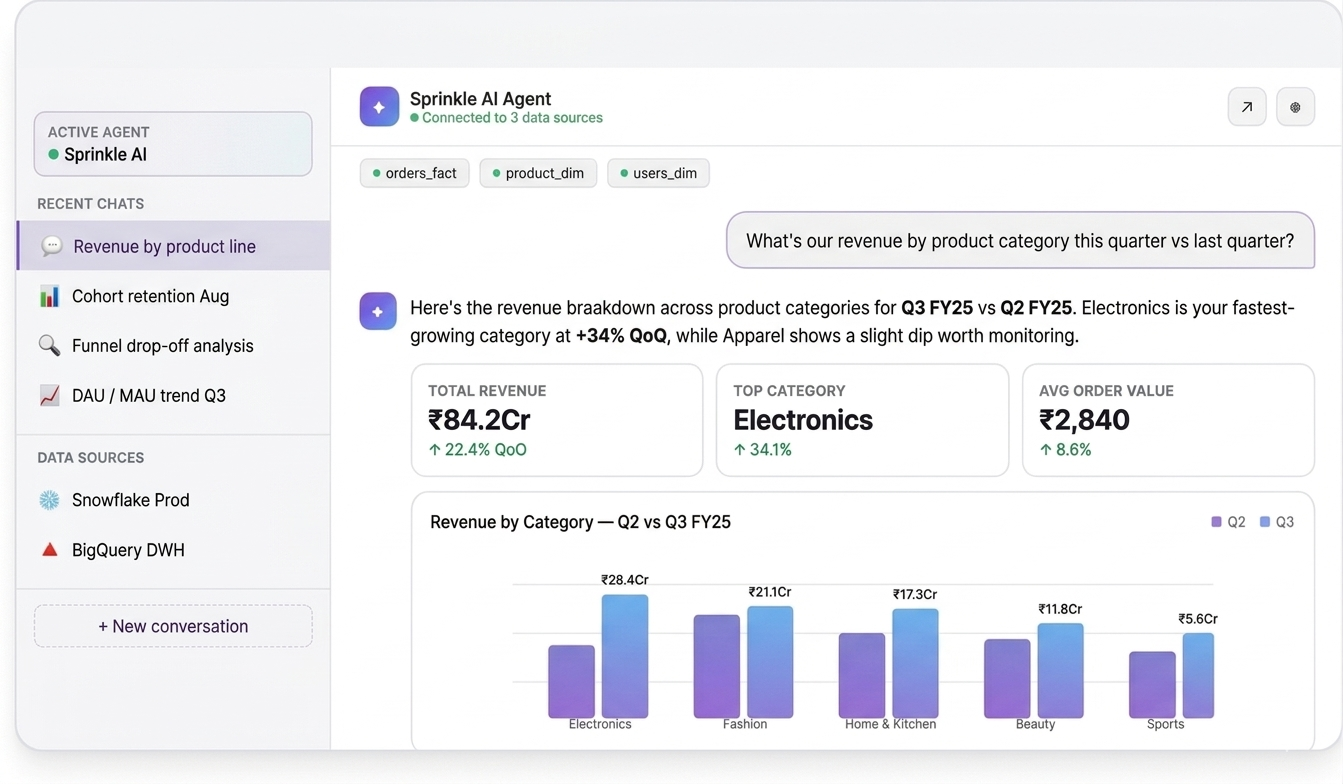Toggle the product_dim data source chip
1343x784 pixels.
538,173
